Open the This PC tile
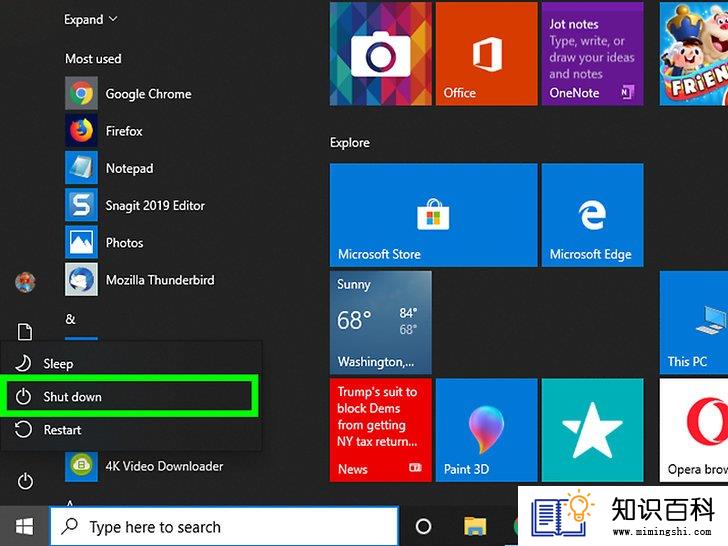Image resolution: width=728 pixels, height=546 pixels. click(694, 323)
